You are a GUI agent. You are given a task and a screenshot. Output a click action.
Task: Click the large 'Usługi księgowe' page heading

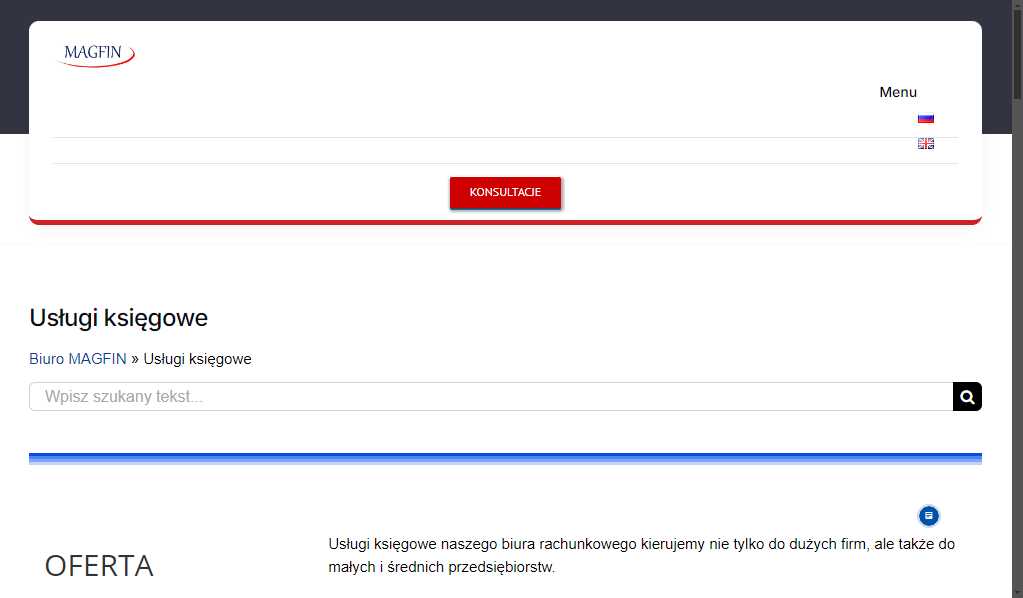(119, 318)
